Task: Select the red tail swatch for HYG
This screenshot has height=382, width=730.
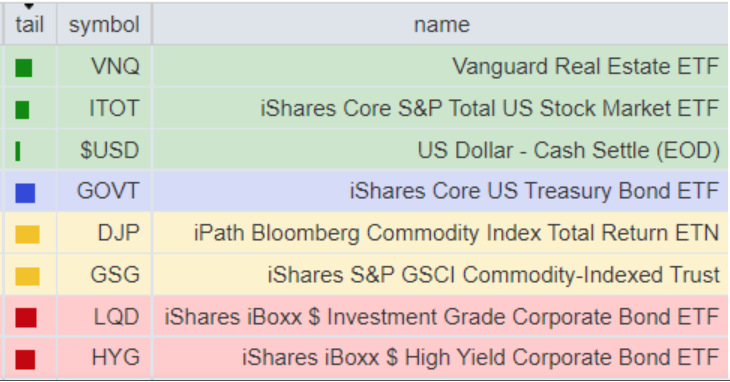Action: click(25, 360)
